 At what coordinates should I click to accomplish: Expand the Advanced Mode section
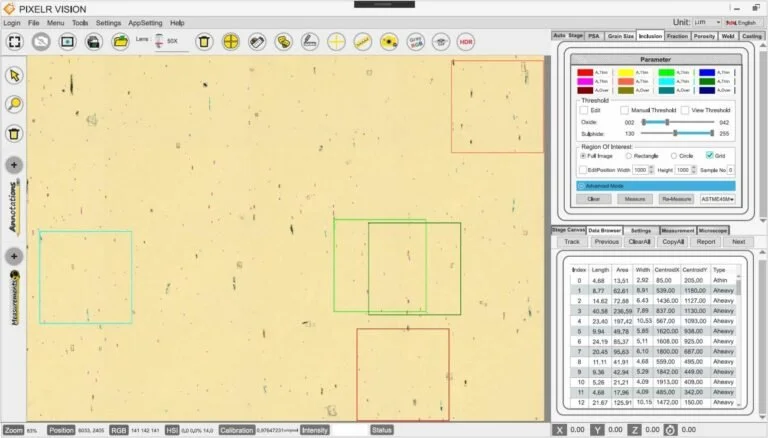tap(656, 186)
